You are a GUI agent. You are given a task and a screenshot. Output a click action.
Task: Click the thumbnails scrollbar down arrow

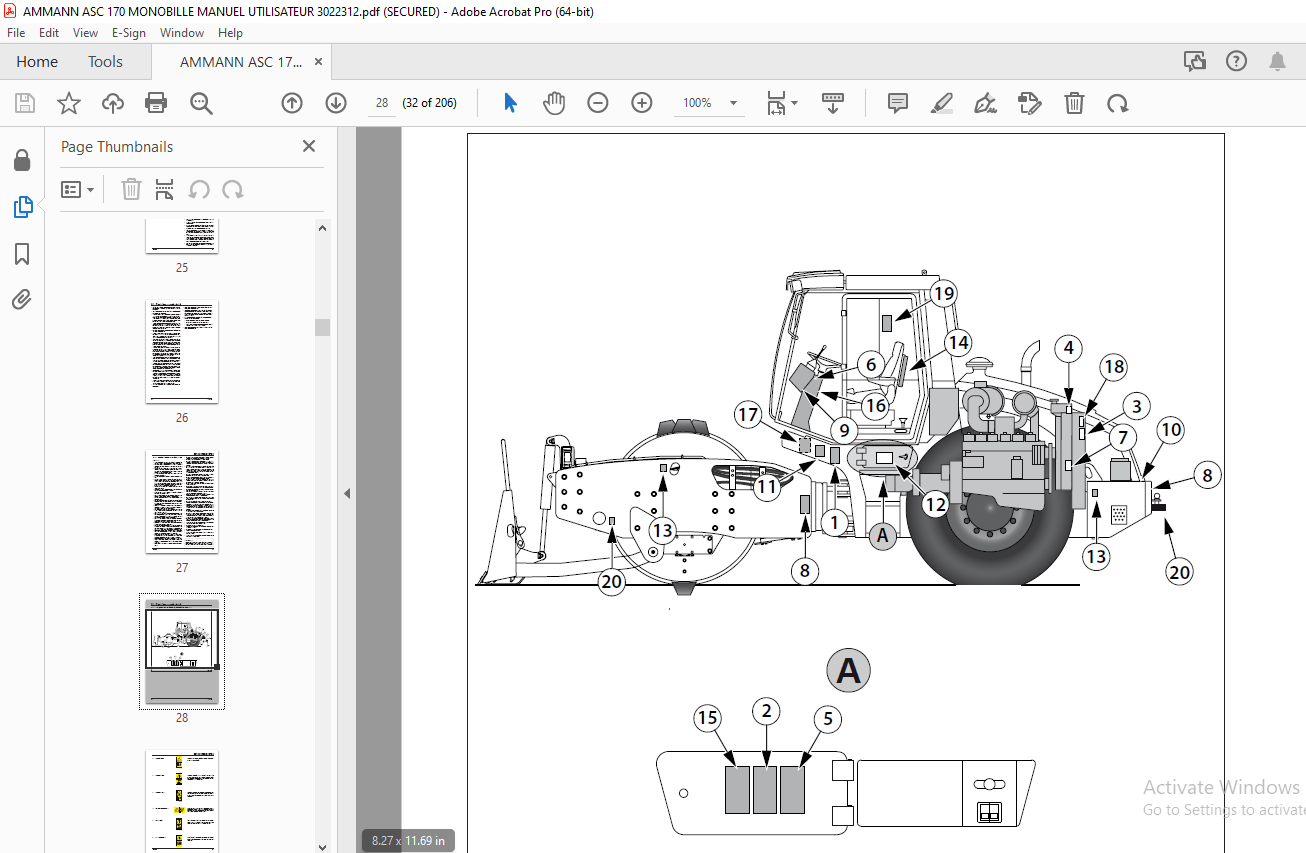[x=323, y=846]
